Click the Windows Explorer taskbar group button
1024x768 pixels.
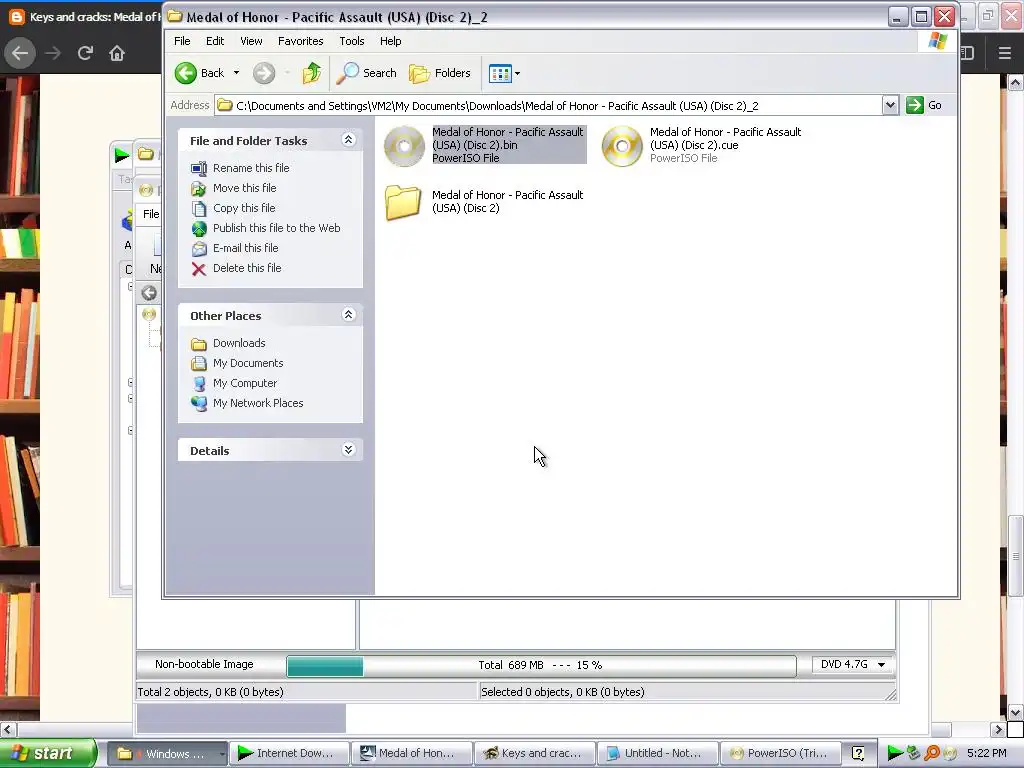[x=167, y=754]
